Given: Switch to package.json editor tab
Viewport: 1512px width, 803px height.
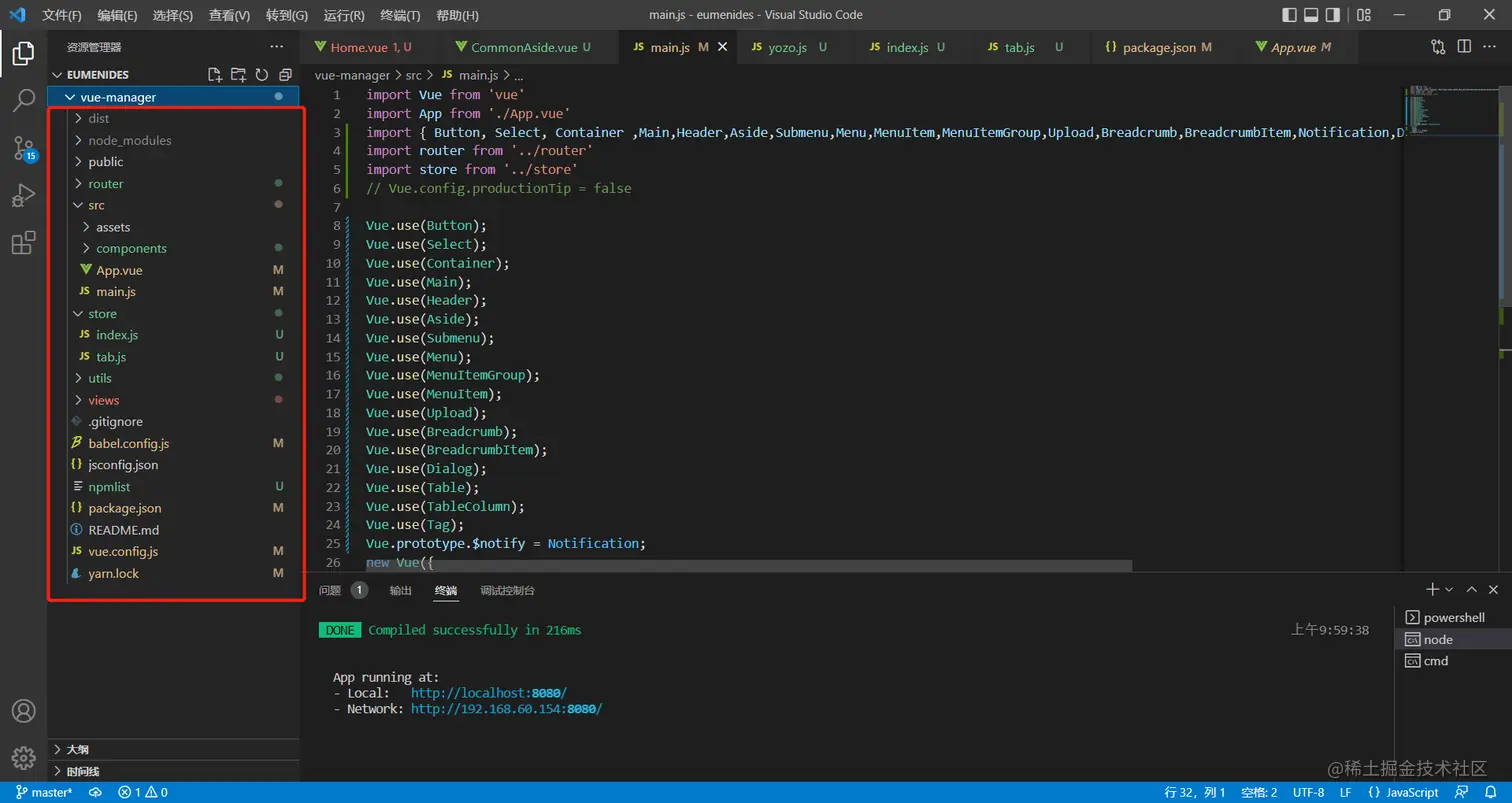Looking at the screenshot, I should point(1167,47).
